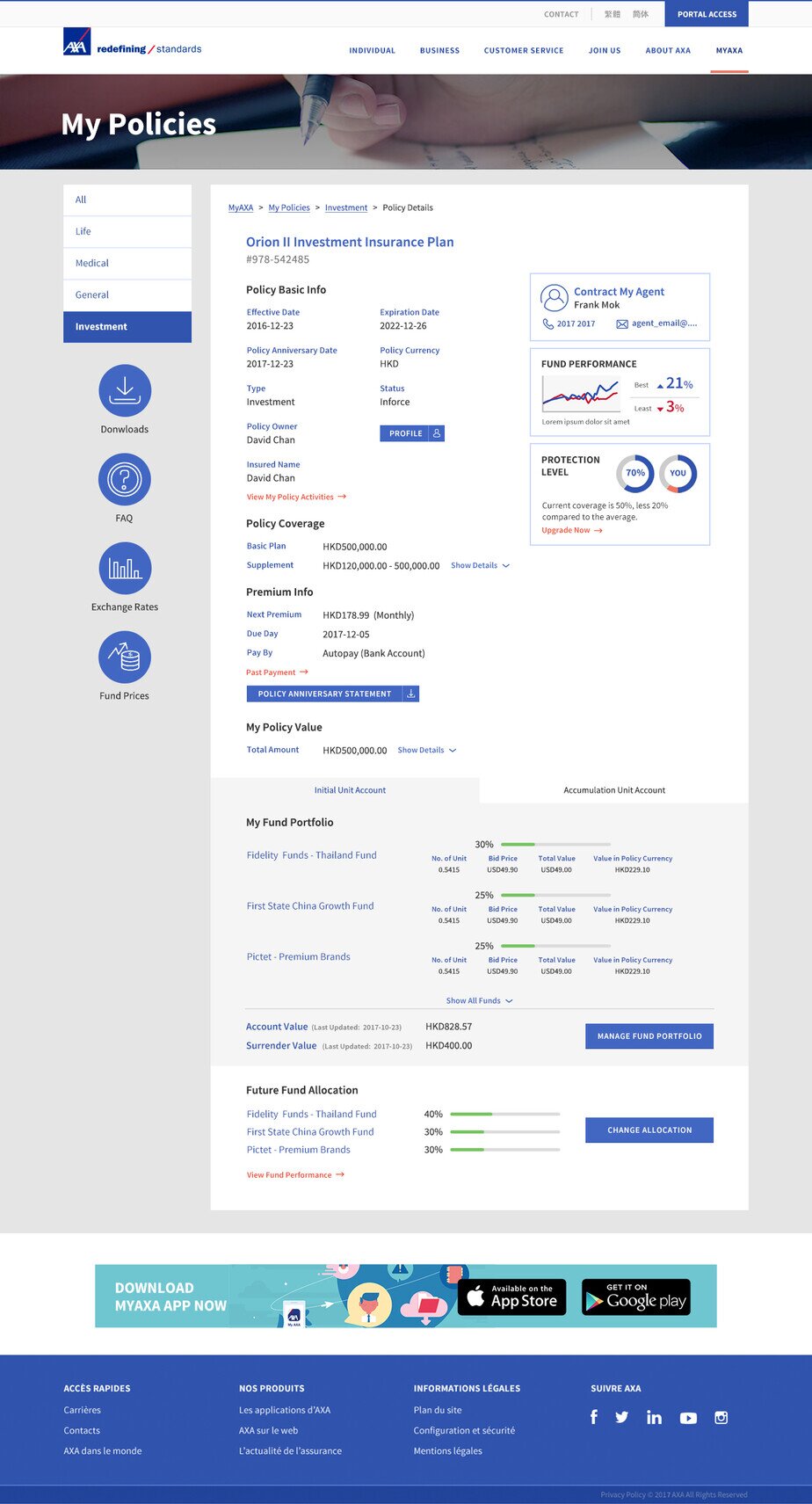Screen dimensions: 812x1504
Task: Switch to Accumulation Unit Account tab
Action: (614, 790)
